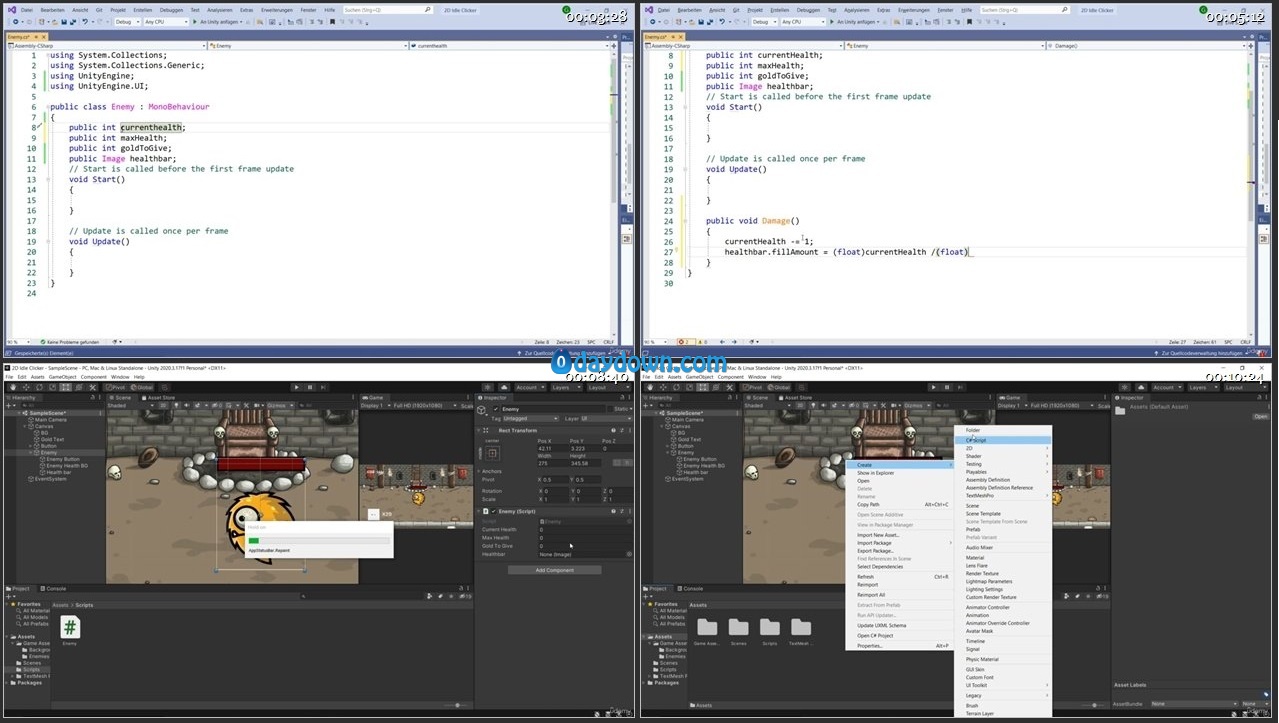Open the Debuggen menu in right Visual Studio window
This screenshot has width=1279, height=723.
click(809, 9)
